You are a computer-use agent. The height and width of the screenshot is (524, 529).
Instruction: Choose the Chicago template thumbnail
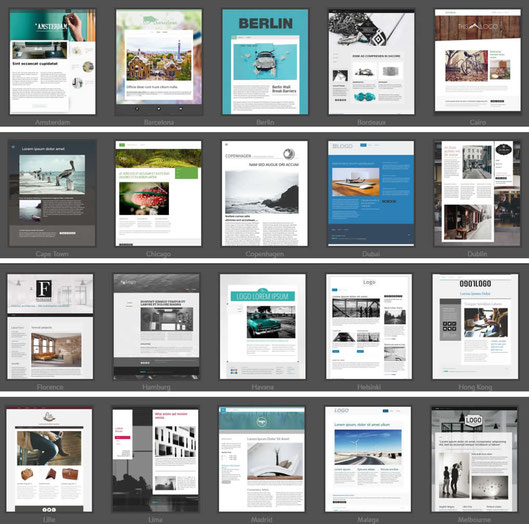[x=158, y=193]
